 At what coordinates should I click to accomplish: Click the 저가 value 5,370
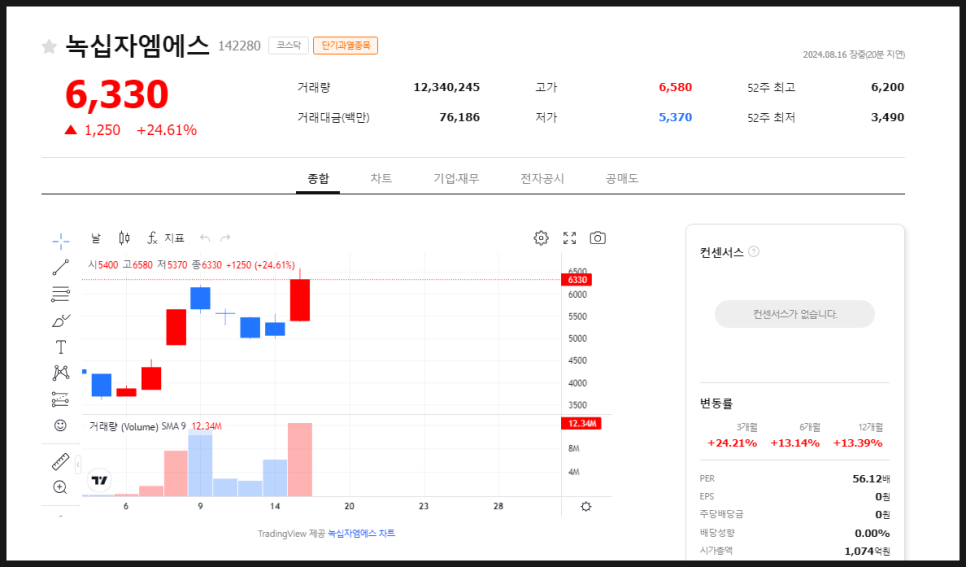point(675,117)
